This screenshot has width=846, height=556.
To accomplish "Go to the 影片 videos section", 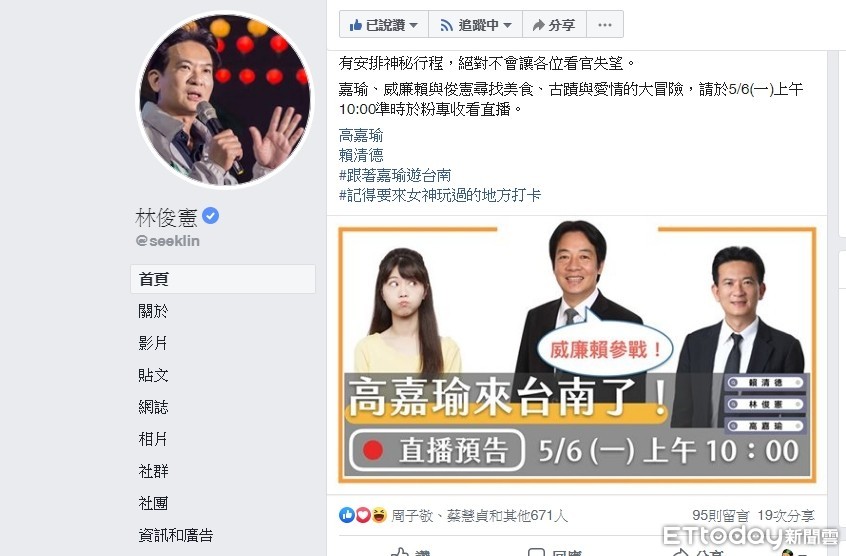I will click(x=153, y=343).
